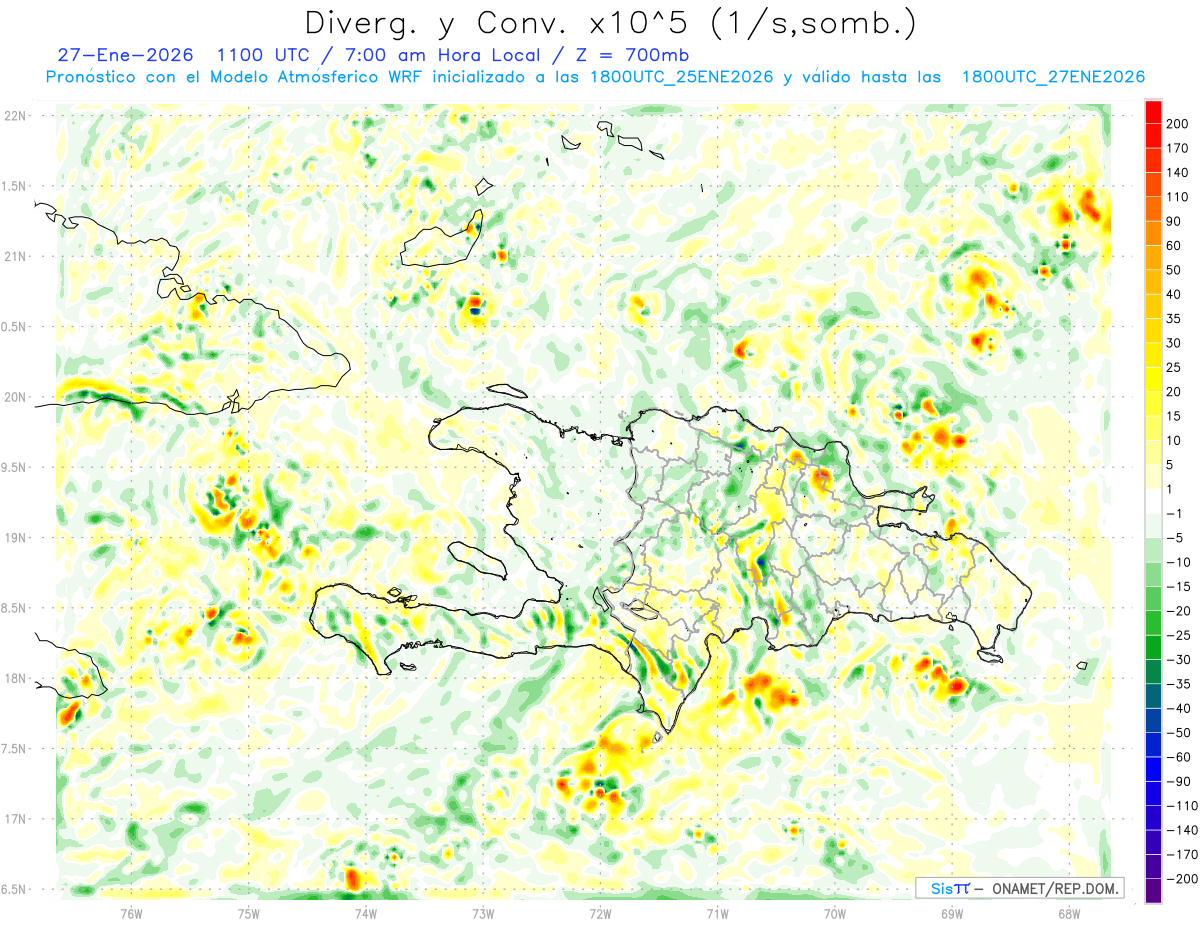The height and width of the screenshot is (927, 1200).
Task: Click the orange swatch between 60 and 90
Action: pos(1153,233)
